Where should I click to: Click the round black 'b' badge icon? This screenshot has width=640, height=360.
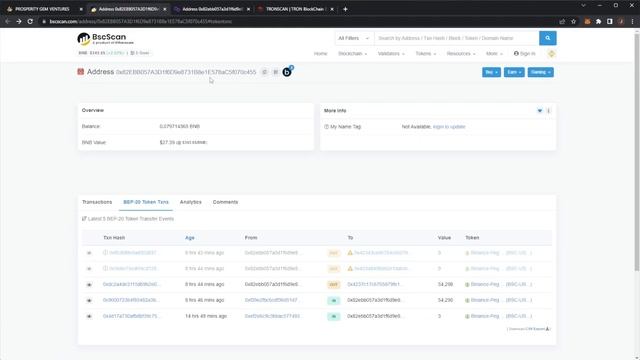click(x=287, y=72)
